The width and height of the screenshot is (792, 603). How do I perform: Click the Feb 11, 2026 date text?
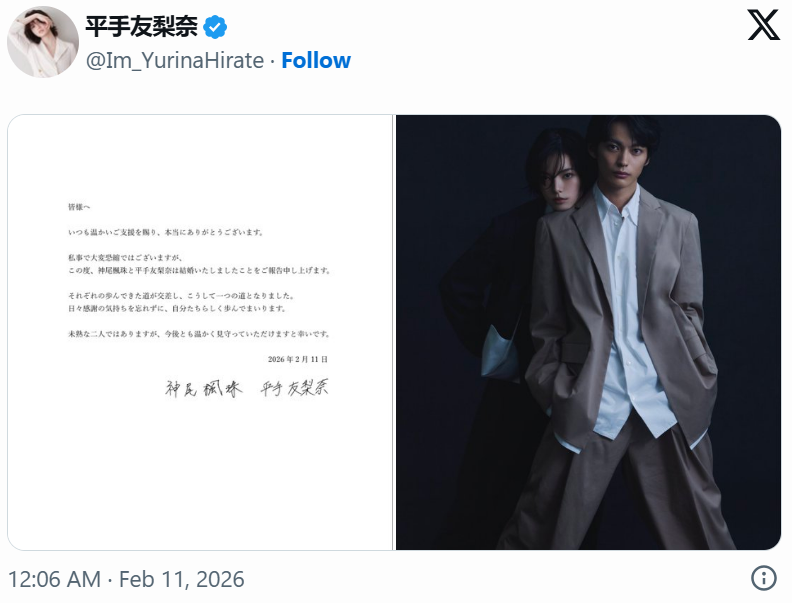point(182,579)
